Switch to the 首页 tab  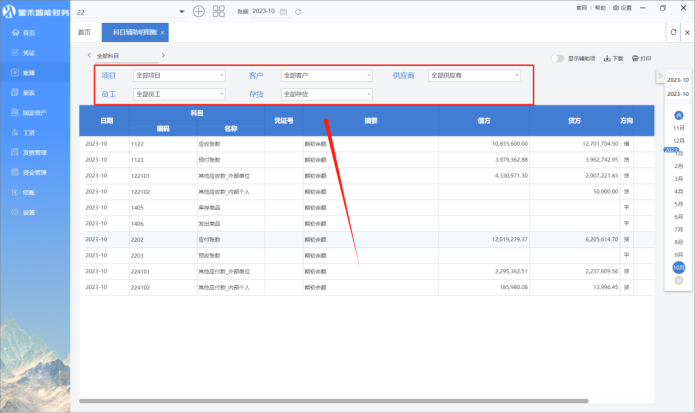(x=84, y=33)
